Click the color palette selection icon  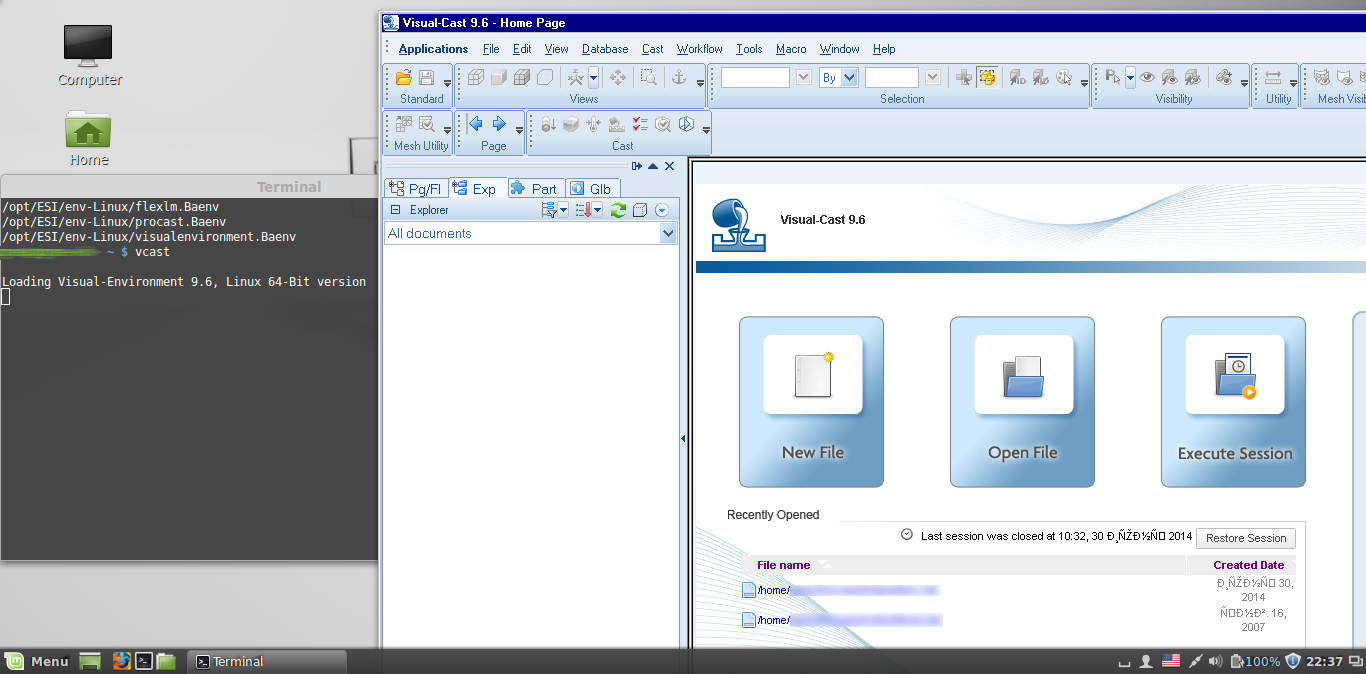1064,77
